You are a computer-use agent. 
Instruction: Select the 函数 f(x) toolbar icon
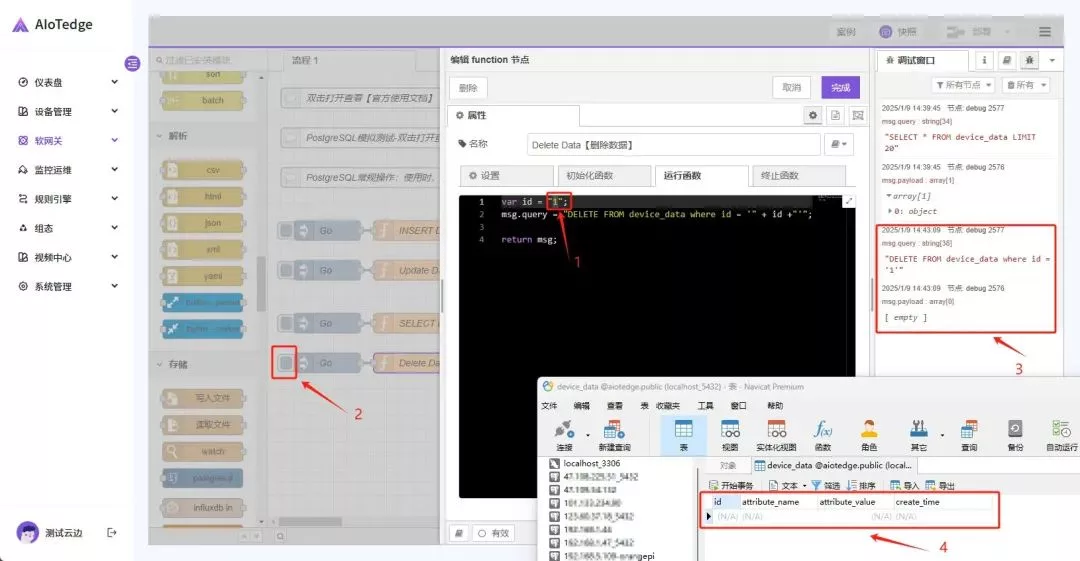pyautogui.click(x=823, y=431)
